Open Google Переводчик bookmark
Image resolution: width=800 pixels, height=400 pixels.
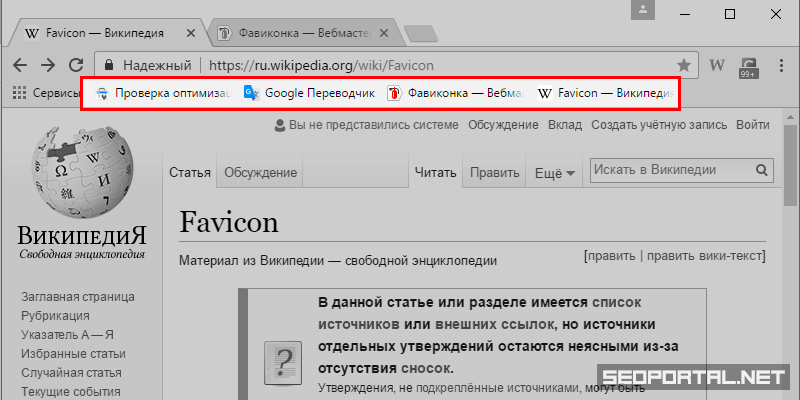point(310,93)
